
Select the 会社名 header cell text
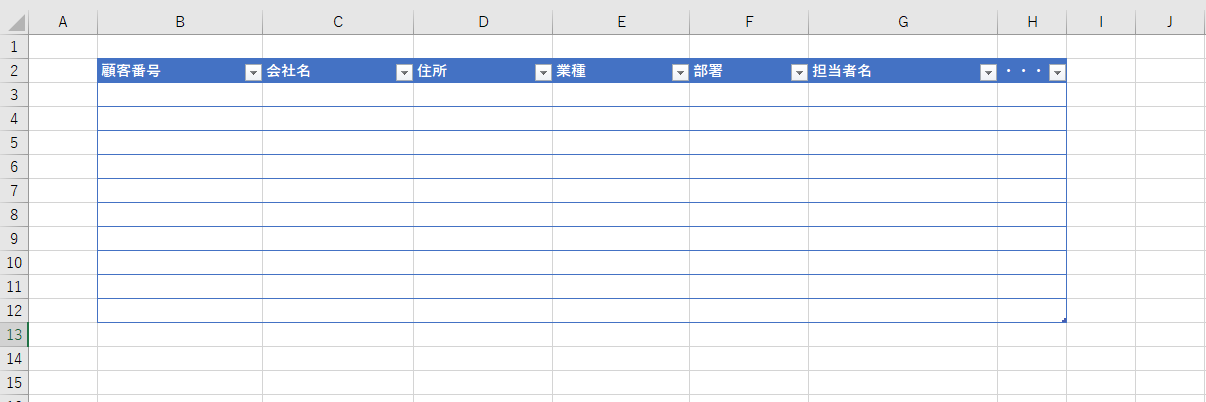coord(288,71)
